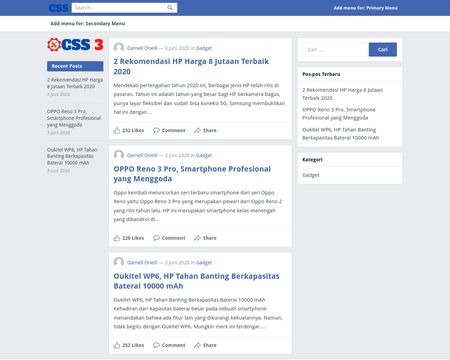Open Gadget under Kategori widget

(311, 175)
